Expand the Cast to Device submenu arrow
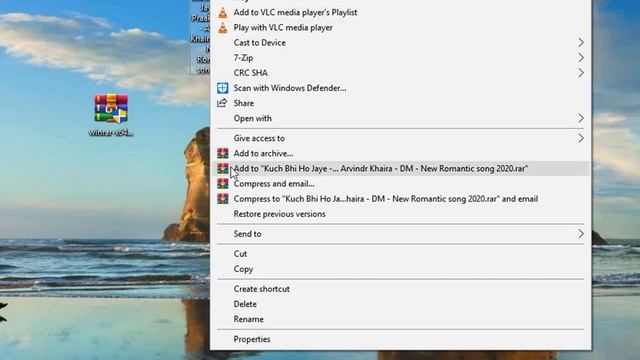Screen dimensions: 640x360 pyautogui.click(x=581, y=42)
